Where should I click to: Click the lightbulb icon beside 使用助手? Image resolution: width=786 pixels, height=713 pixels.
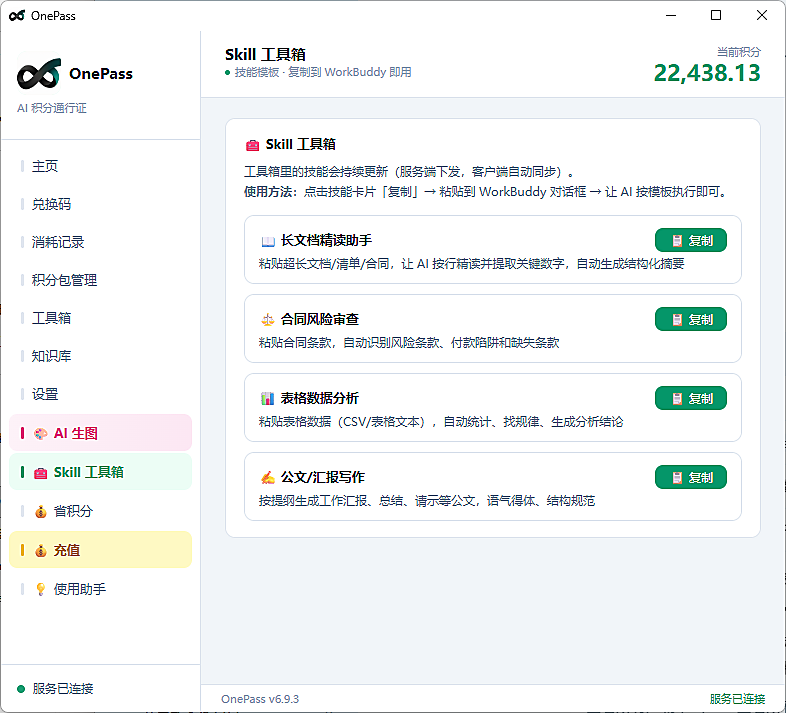pyautogui.click(x=41, y=589)
